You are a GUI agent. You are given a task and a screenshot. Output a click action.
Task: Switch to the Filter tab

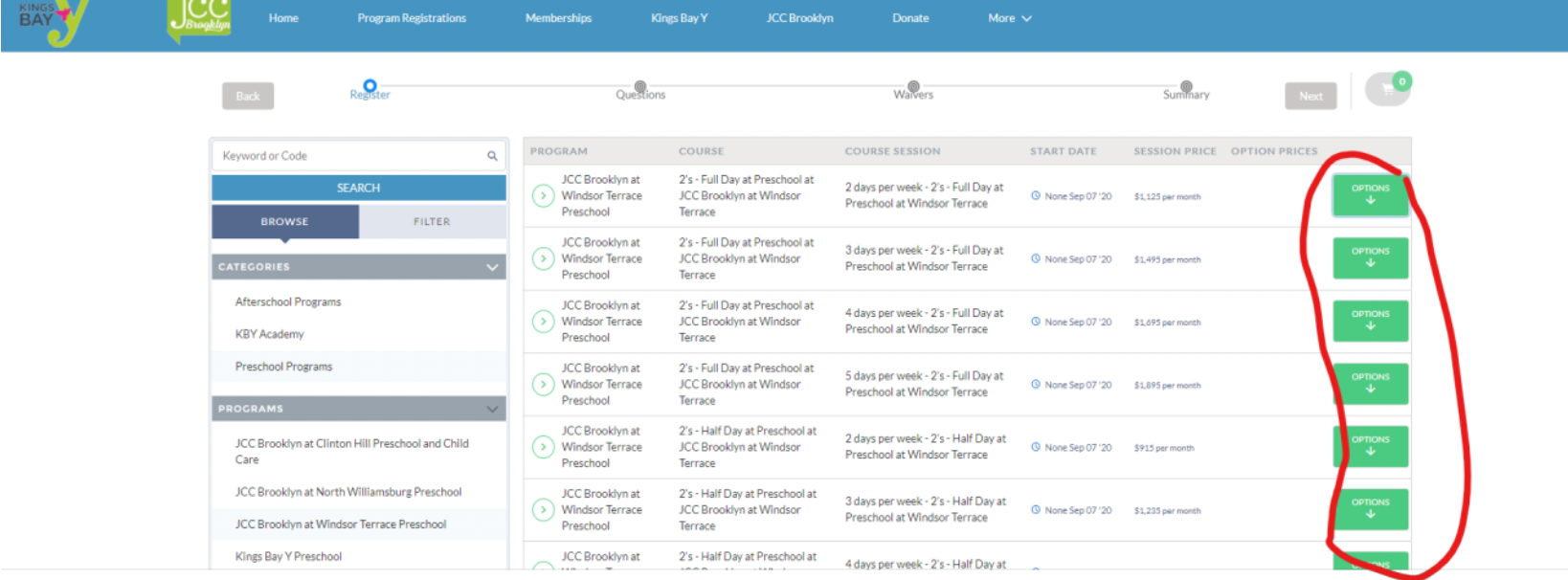tap(432, 222)
